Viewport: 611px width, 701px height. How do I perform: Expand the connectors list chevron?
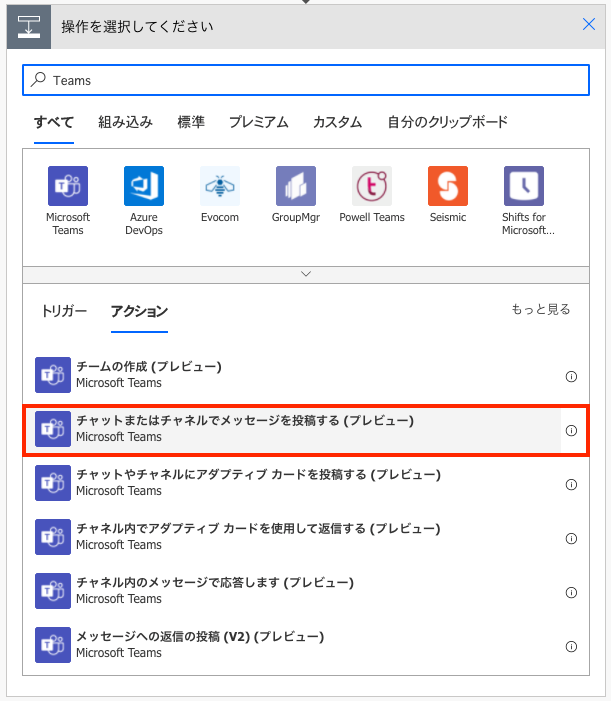306,274
